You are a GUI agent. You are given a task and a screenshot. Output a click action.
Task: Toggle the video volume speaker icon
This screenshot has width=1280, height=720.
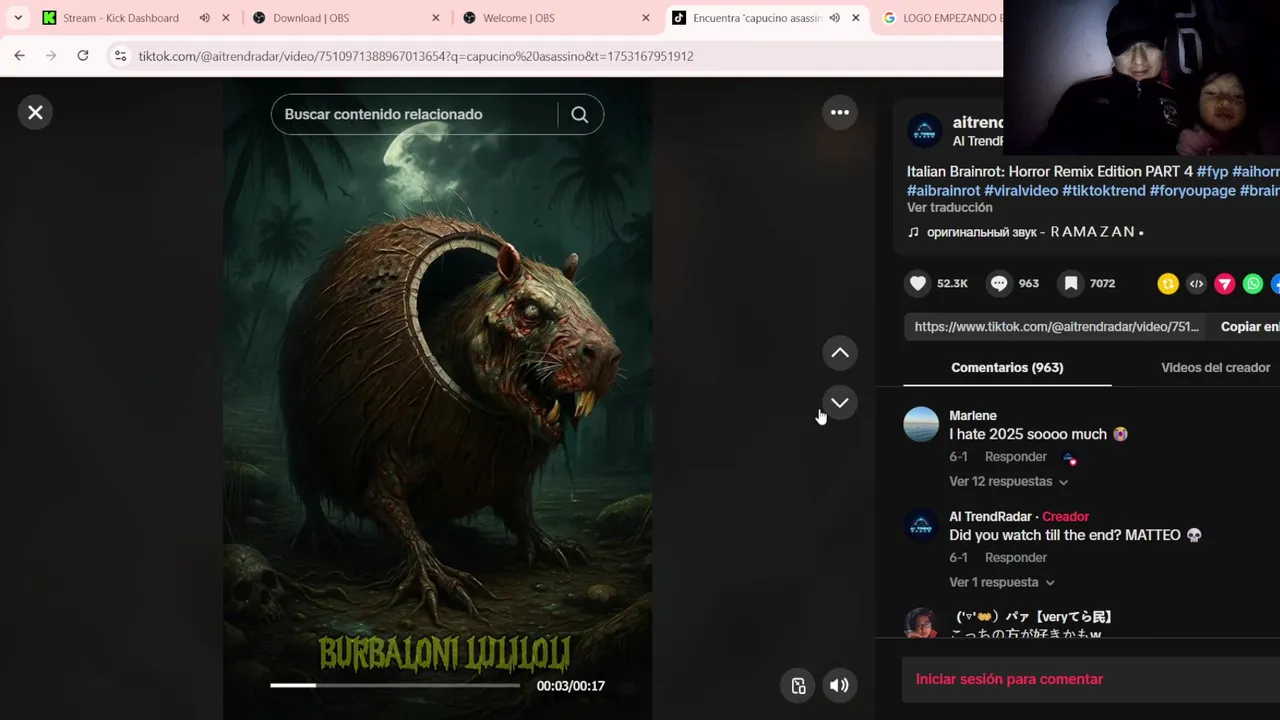click(839, 685)
